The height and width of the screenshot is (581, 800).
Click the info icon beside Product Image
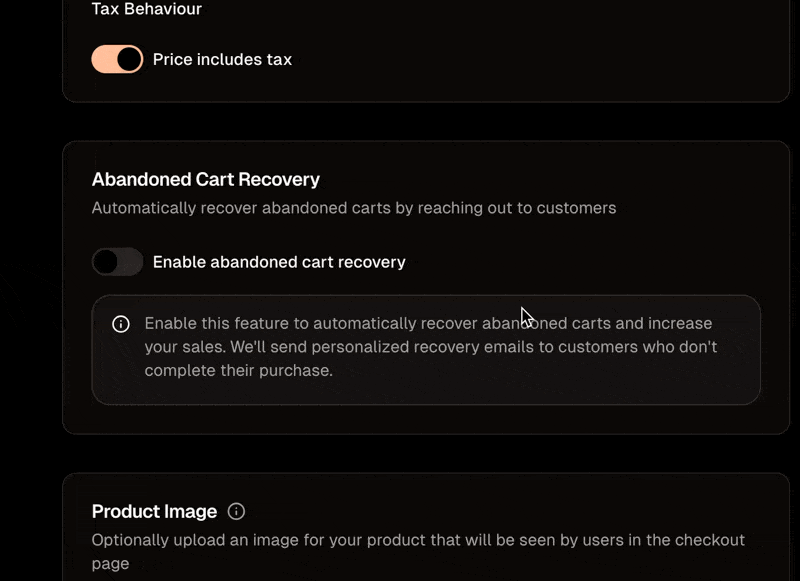coord(236,512)
